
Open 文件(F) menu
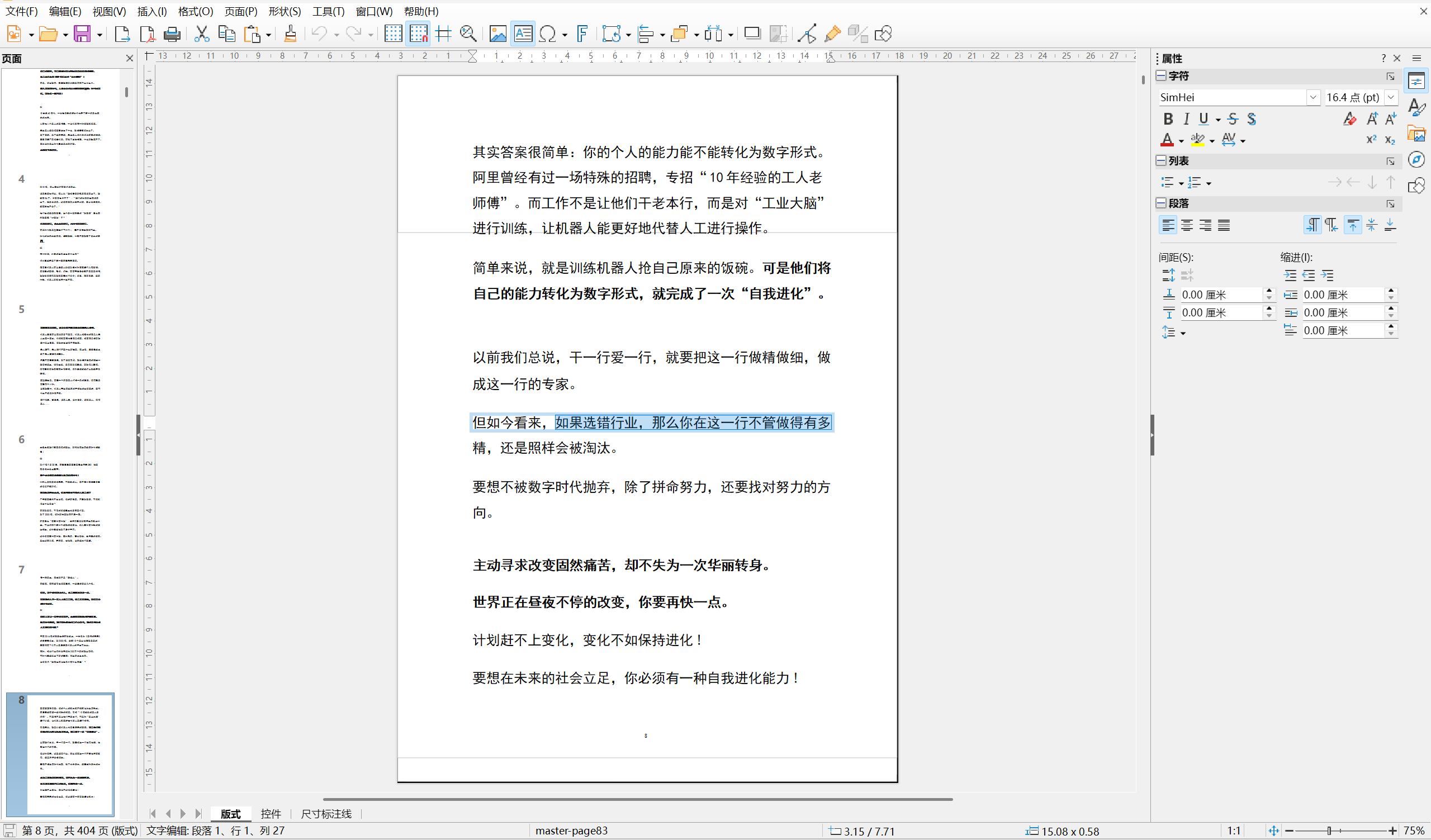(x=22, y=11)
